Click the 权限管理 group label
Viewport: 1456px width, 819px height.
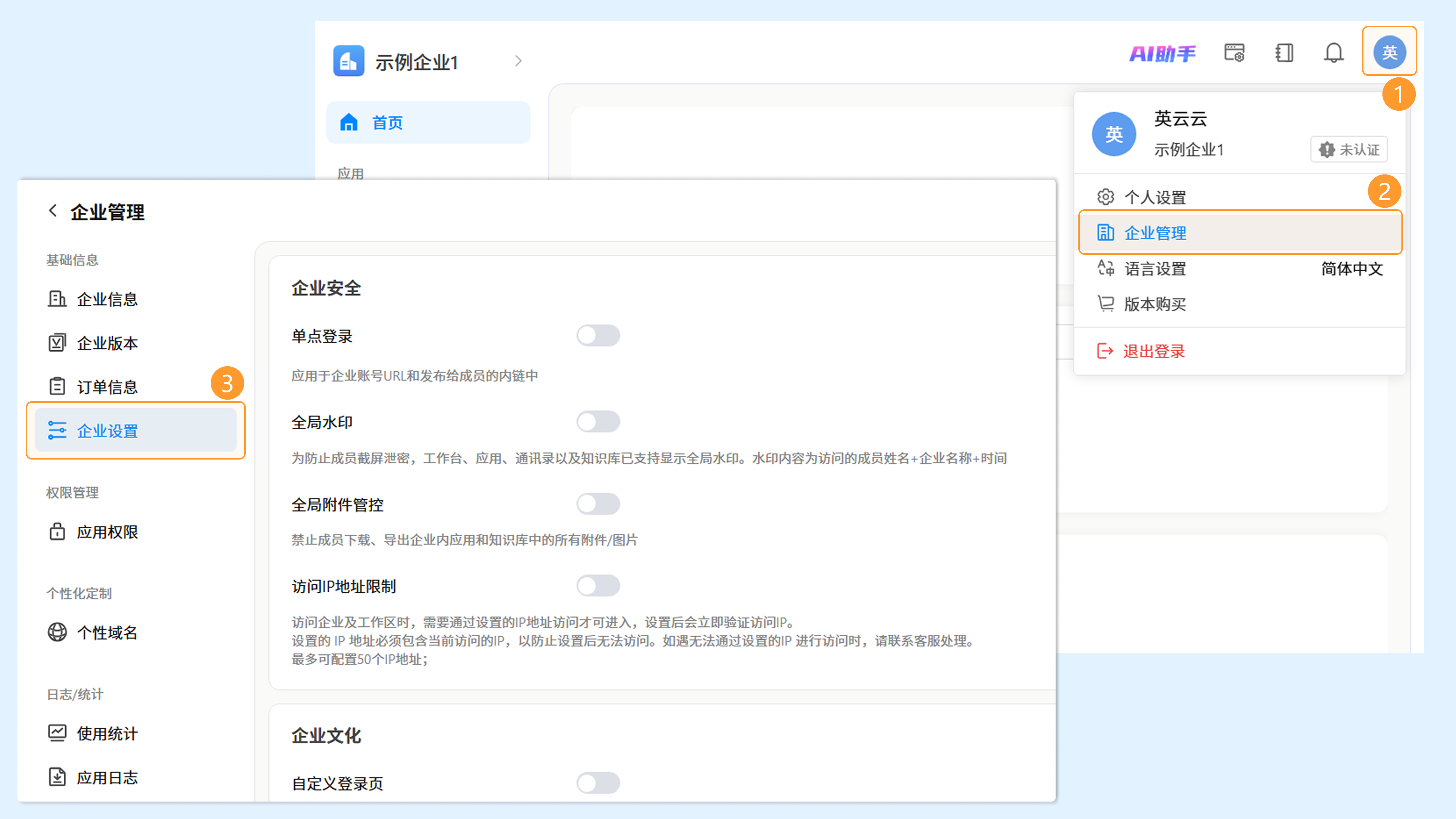tap(72, 492)
